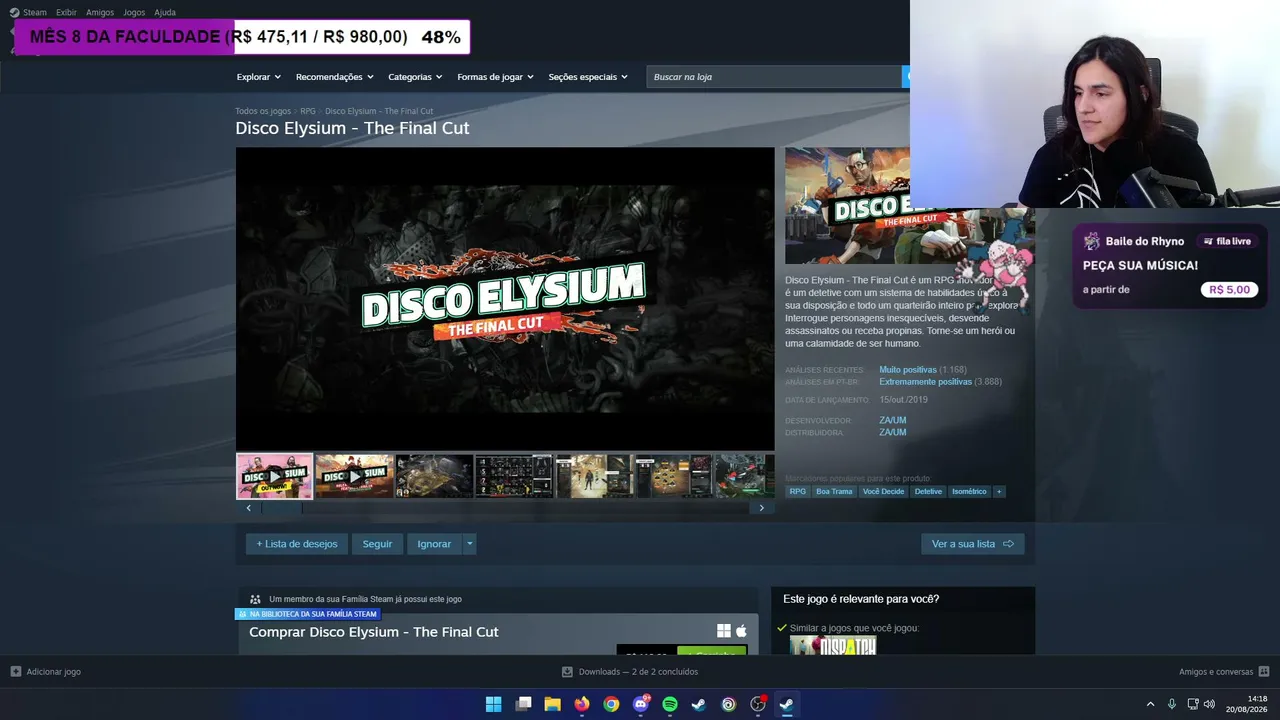Go to Todos os jogos breadcrumb

point(263,111)
